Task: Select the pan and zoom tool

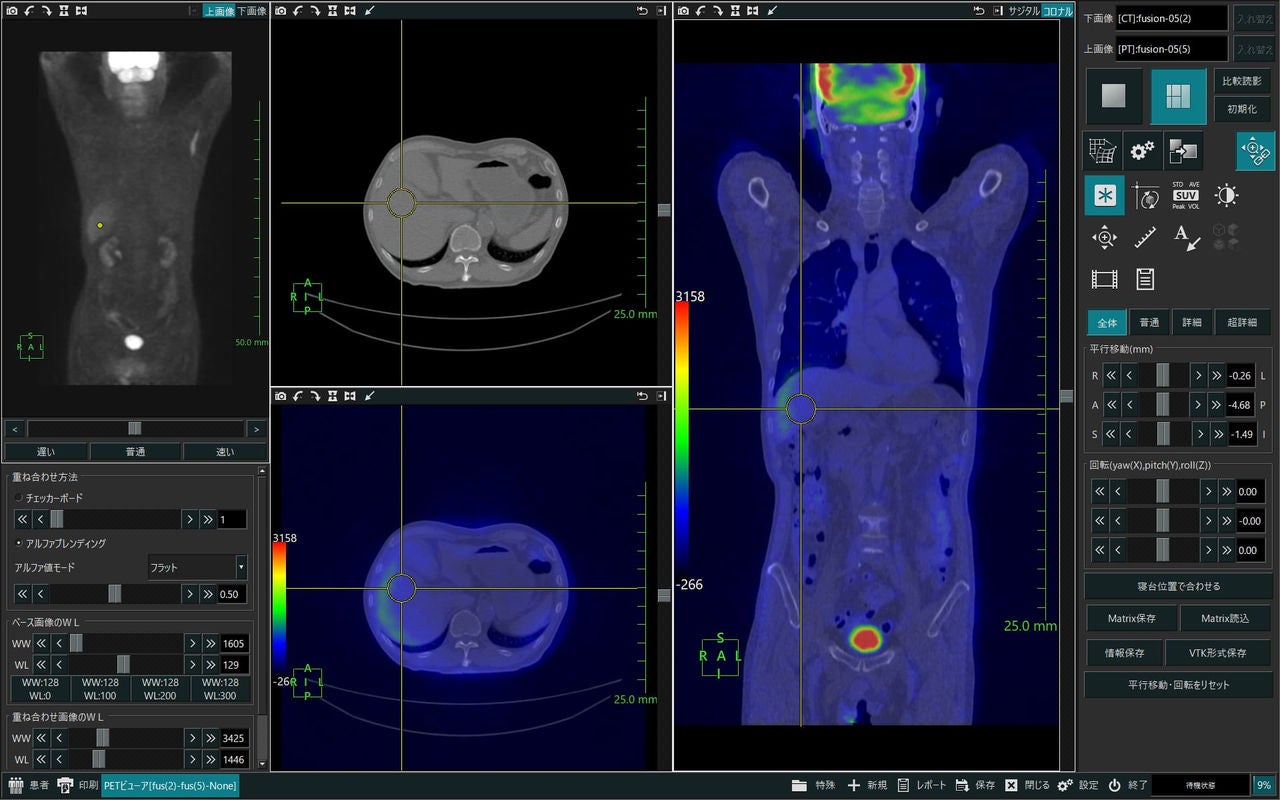Action: 1104,237
